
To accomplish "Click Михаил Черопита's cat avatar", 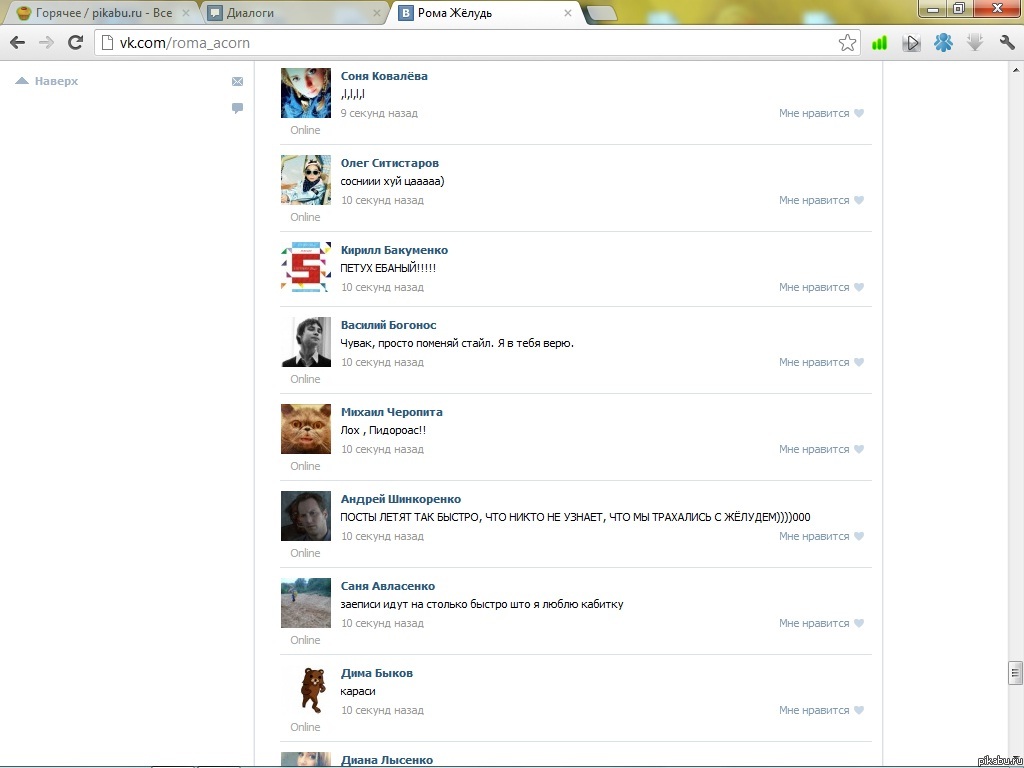I will (305, 429).
